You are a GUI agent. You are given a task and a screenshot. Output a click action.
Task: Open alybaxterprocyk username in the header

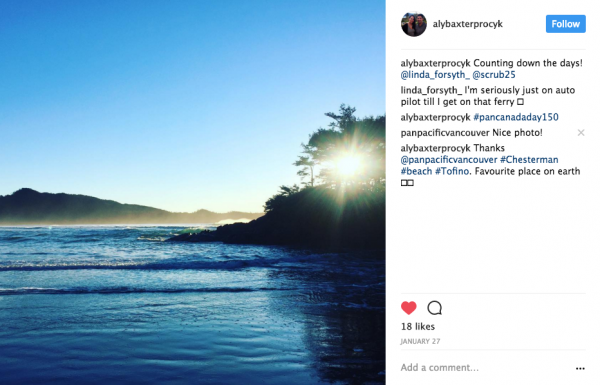(x=468, y=24)
